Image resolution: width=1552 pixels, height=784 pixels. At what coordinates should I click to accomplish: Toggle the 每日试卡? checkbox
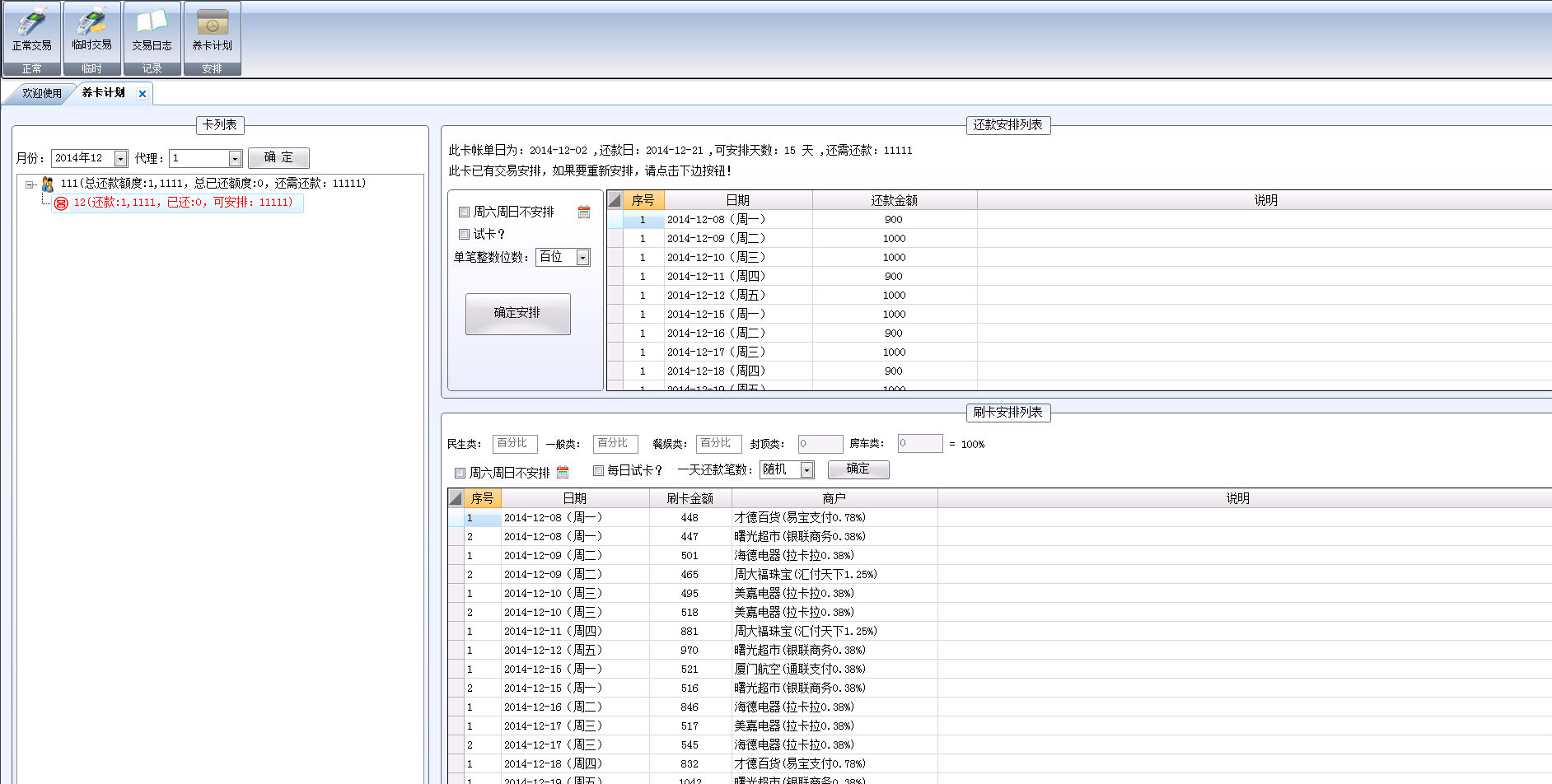coord(598,470)
